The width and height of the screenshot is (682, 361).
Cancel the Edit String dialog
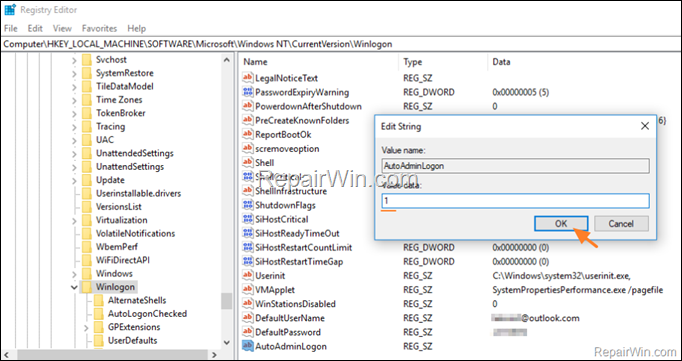click(621, 224)
